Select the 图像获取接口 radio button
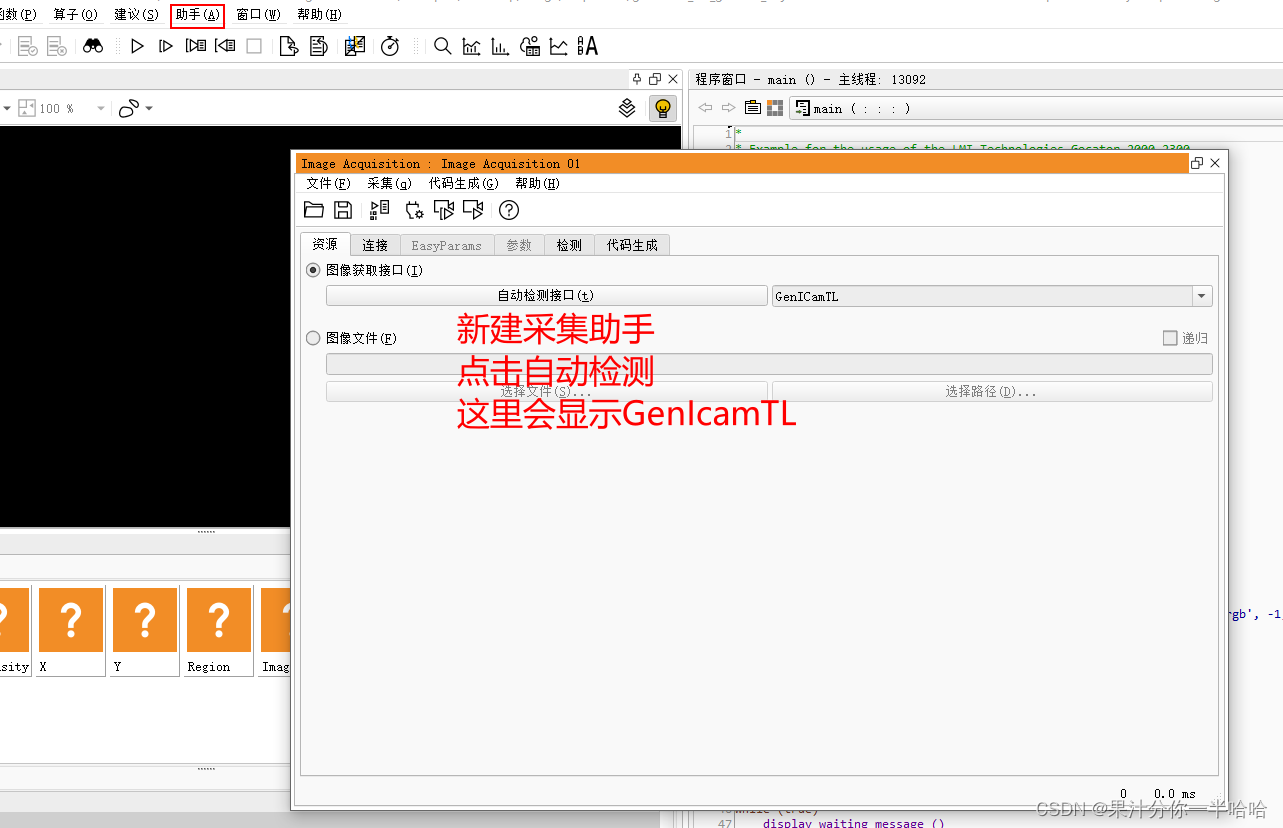Screen dimensions: 1283x828 tap(313, 270)
